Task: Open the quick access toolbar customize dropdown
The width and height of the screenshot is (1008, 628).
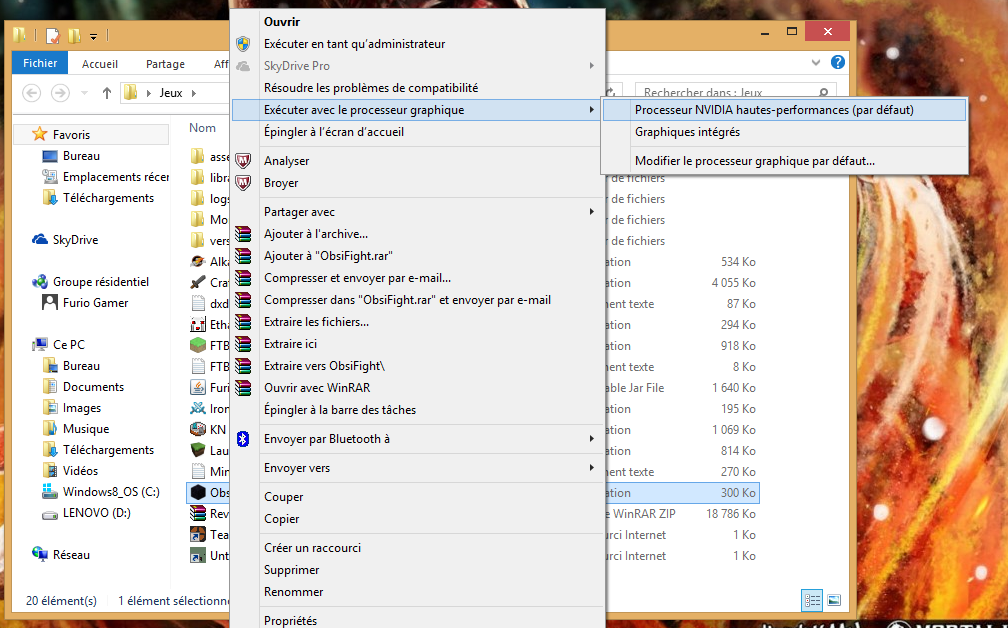Action: click(x=93, y=36)
